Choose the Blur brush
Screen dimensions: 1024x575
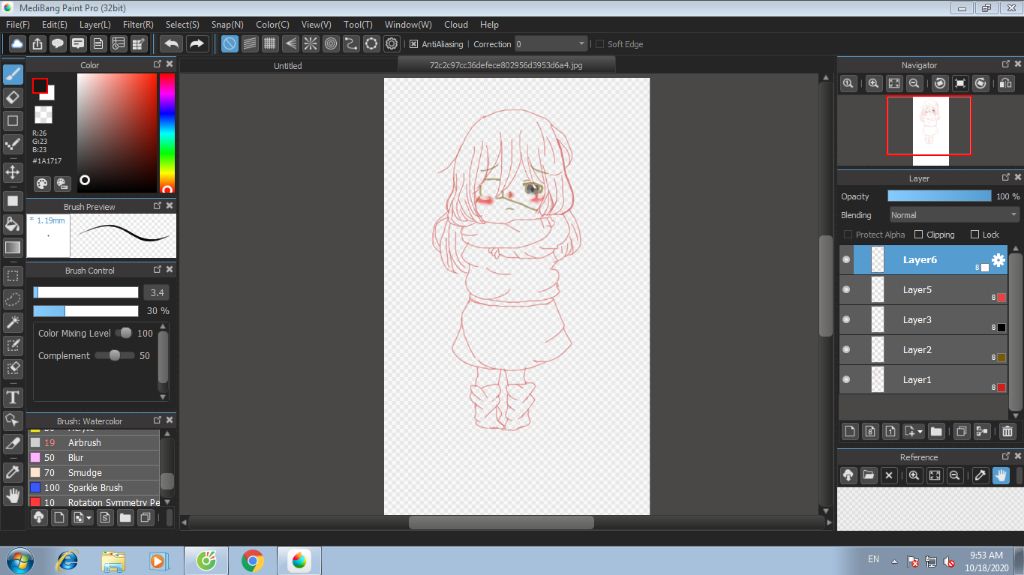94,457
